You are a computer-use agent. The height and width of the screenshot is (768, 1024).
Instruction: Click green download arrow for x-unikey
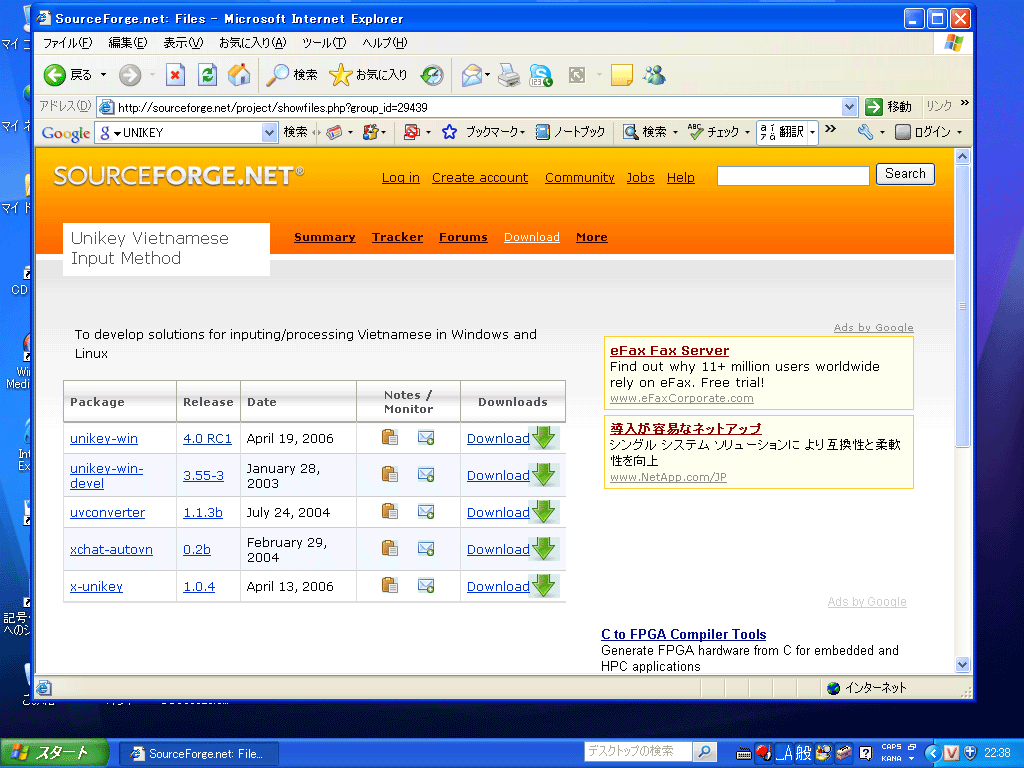coord(543,585)
